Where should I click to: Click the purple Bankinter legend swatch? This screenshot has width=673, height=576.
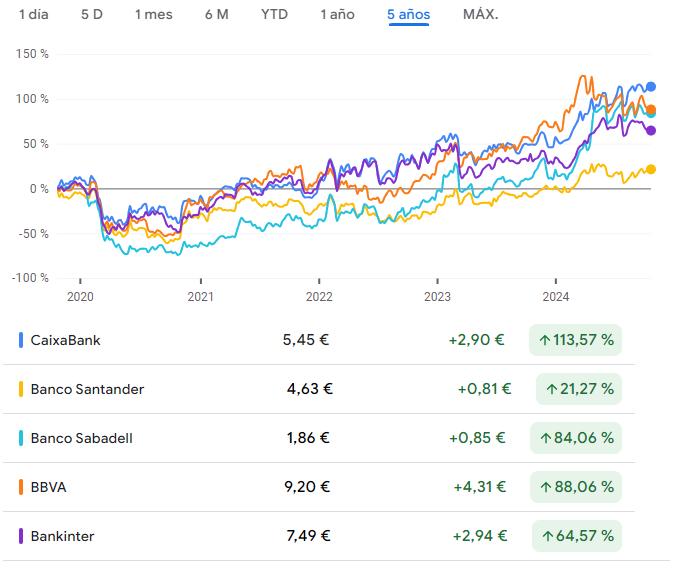coord(22,536)
